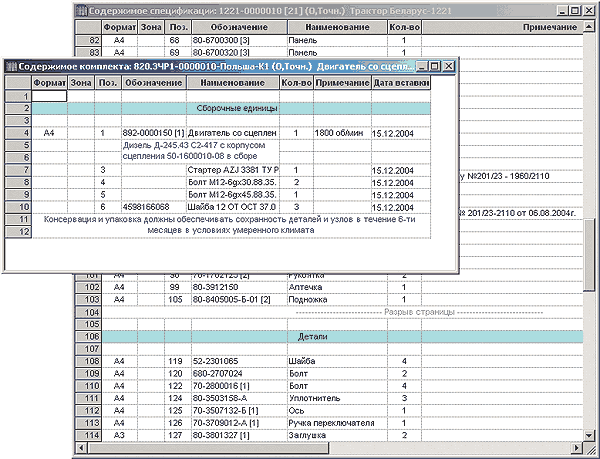Image resolution: width=600 pixels, height=459 pixels.
Task: Click 'Обозначение' column header in kit window
Action: 154,83
